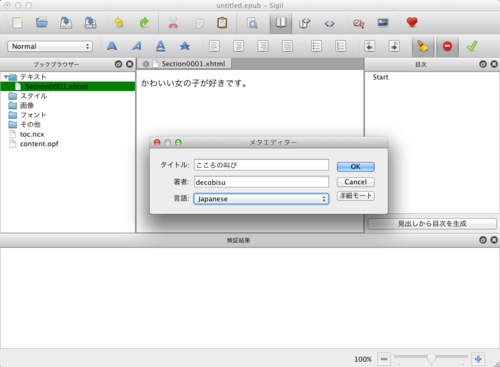The image size is (500, 367).
Task: Close the Section0001.xhtml tab
Action: click(x=146, y=64)
